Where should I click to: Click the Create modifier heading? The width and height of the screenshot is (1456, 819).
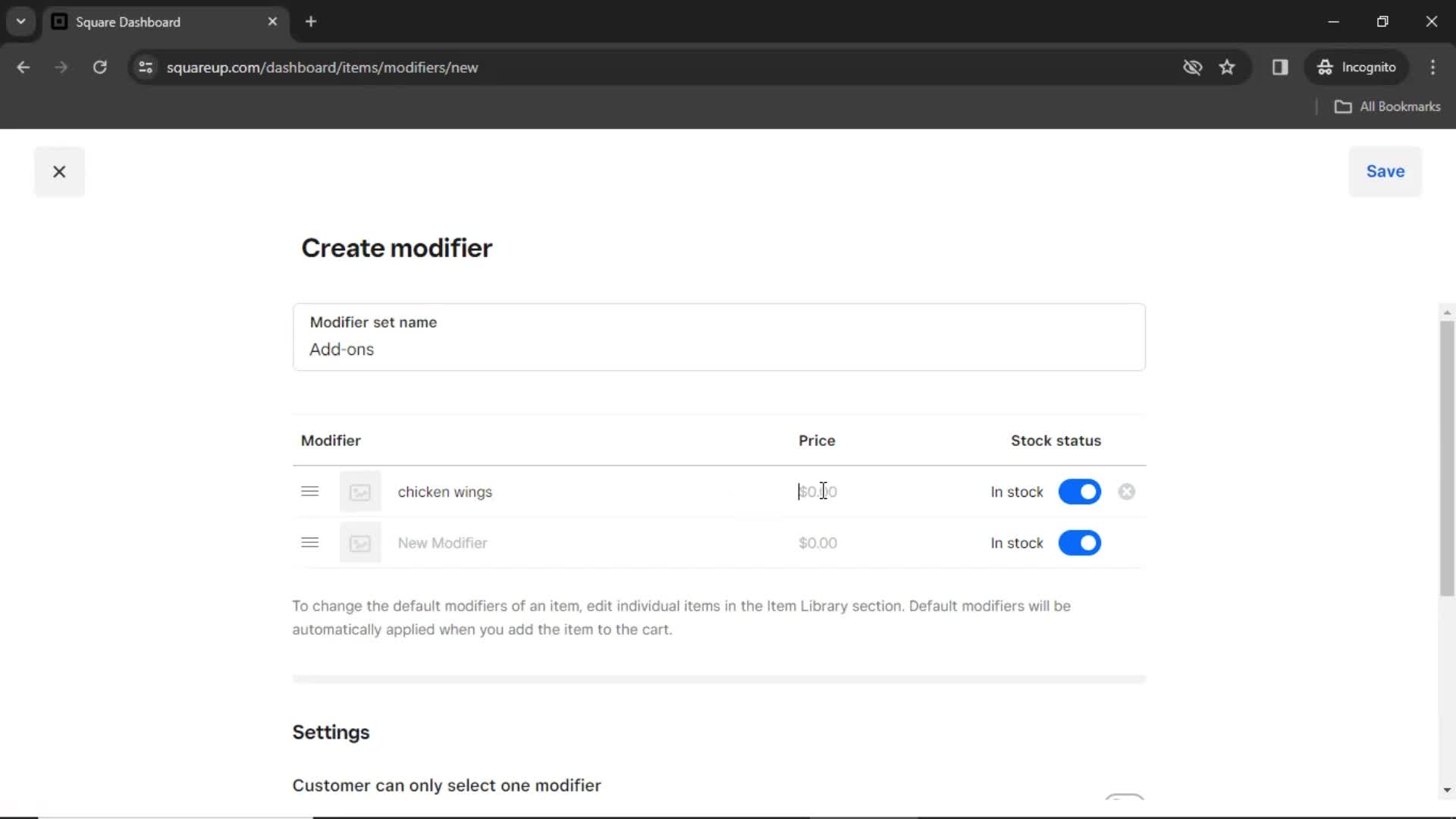coord(397,248)
